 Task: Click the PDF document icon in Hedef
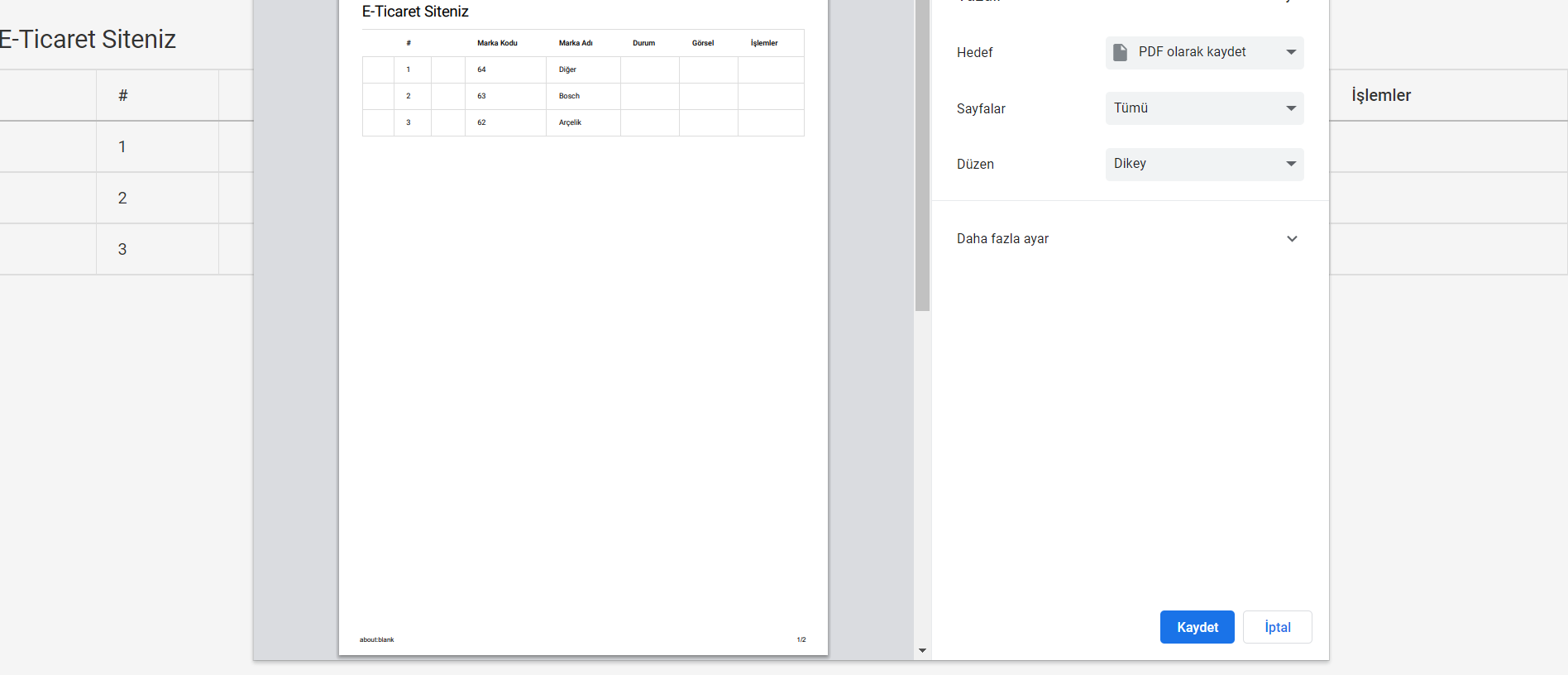(x=1120, y=52)
